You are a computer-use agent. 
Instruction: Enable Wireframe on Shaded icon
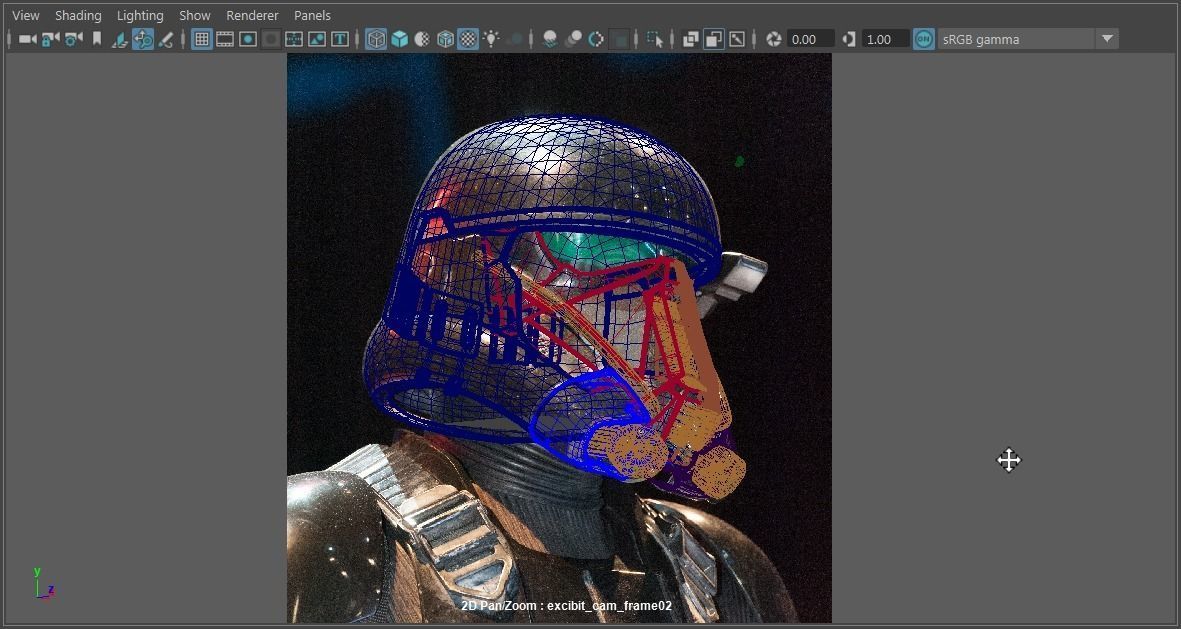(x=445, y=39)
